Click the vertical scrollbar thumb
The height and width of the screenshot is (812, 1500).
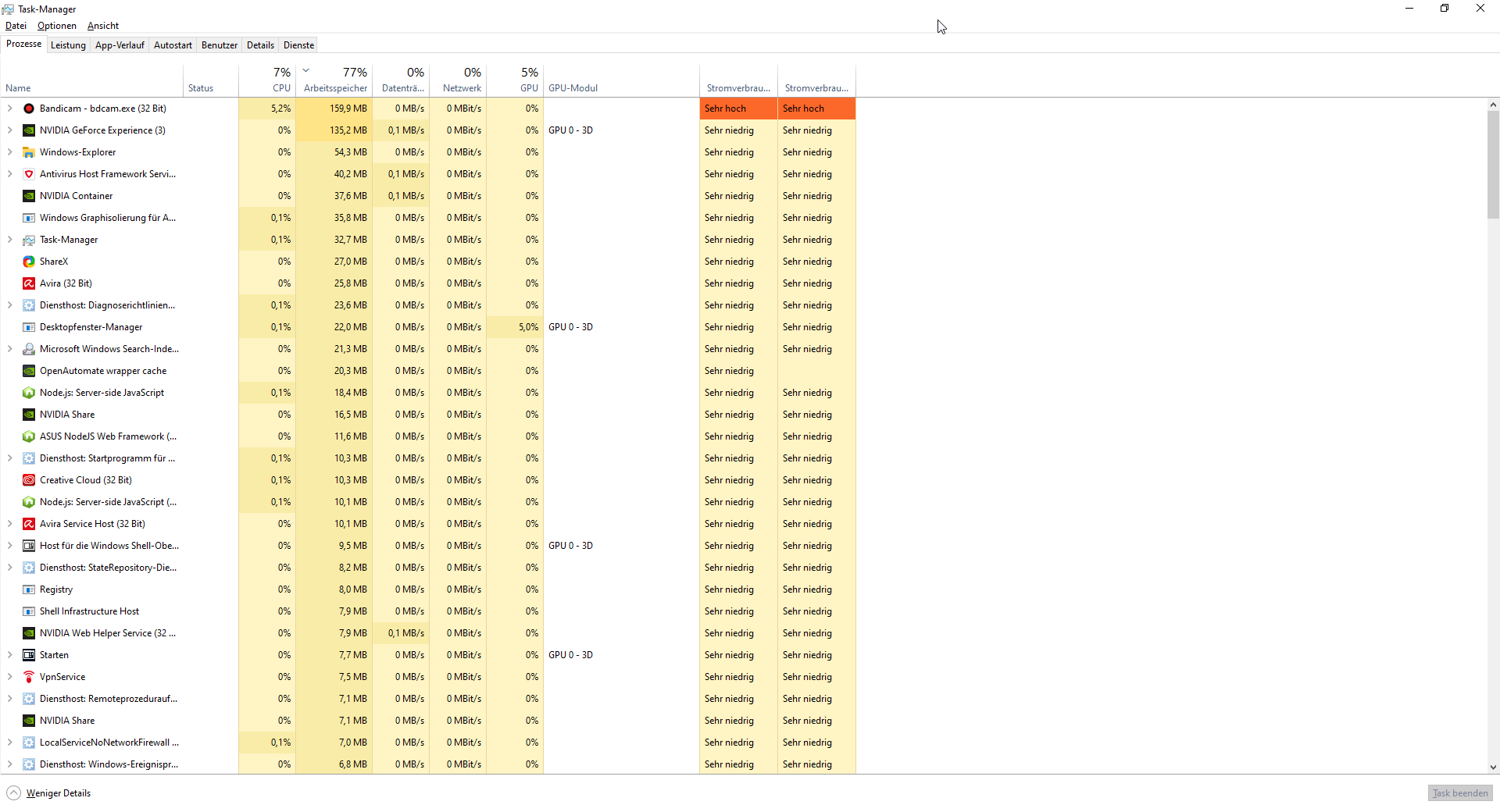pos(1493,164)
